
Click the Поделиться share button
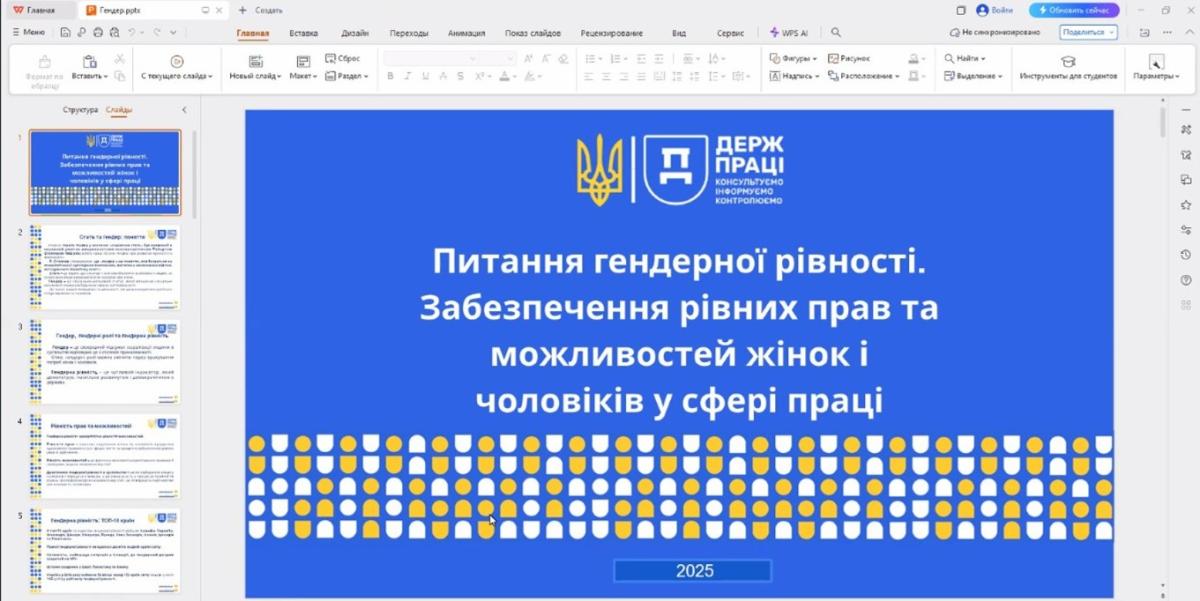click(x=1089, y=32)
